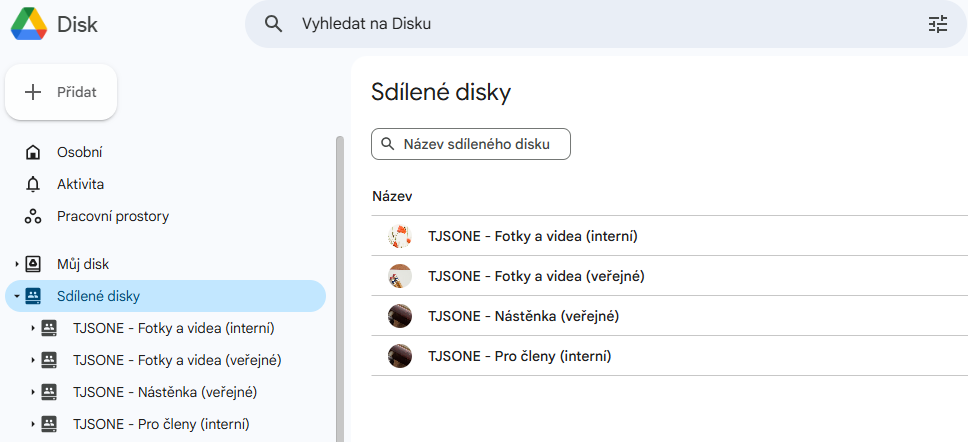This screenshot has height=442, width=968.
Task: Click the search magnifier icon in search bar
Action: pyautogui.click(x=273, y=24)
